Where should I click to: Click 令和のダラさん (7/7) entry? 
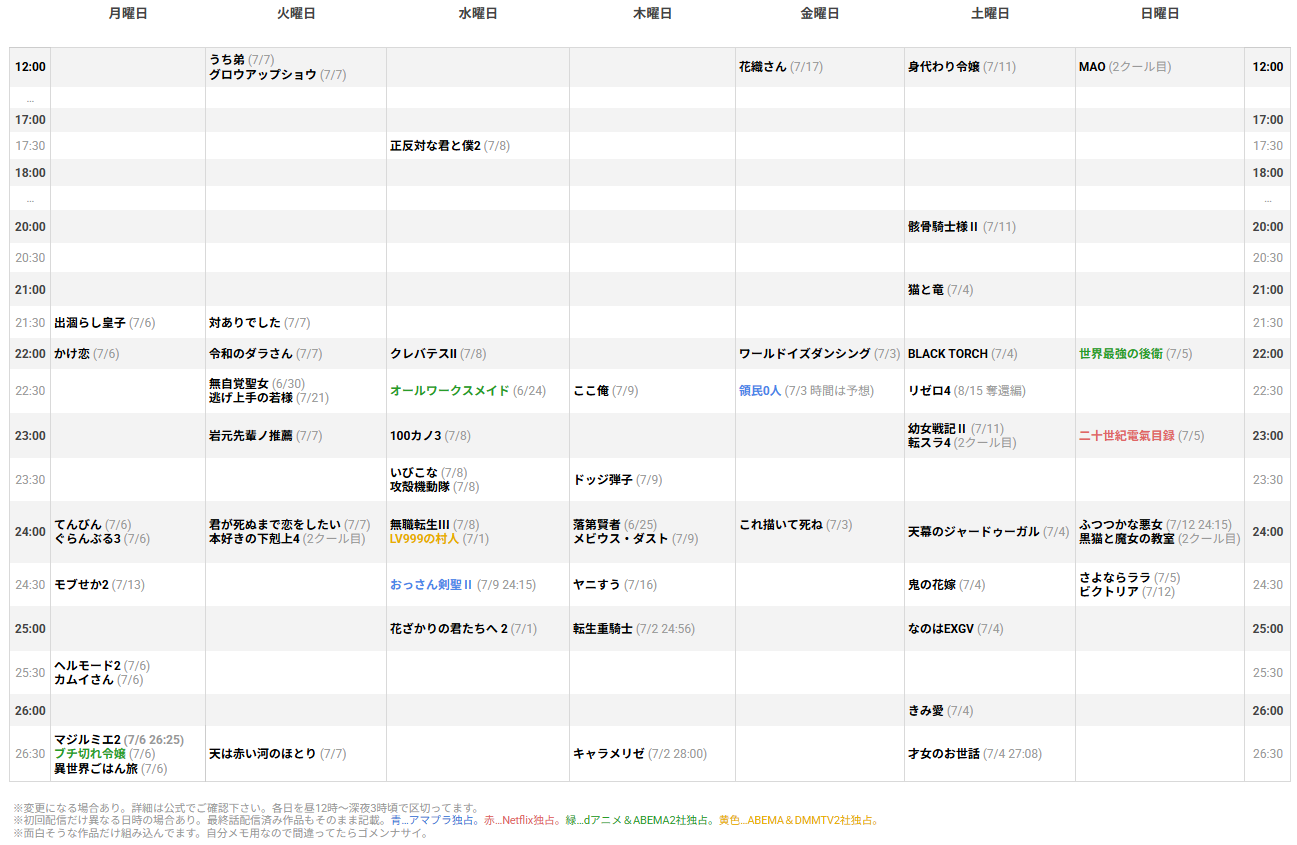(x=266, y=354)
